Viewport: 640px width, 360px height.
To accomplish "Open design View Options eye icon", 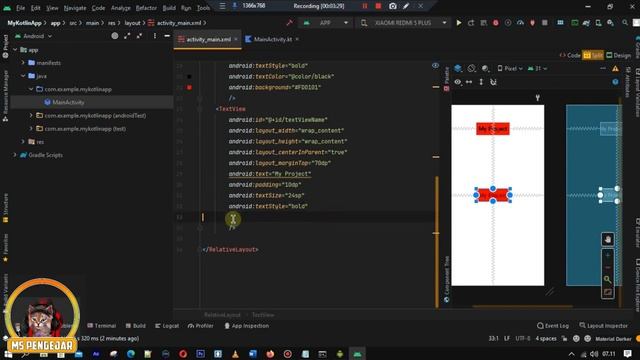I will coord(458,82).
